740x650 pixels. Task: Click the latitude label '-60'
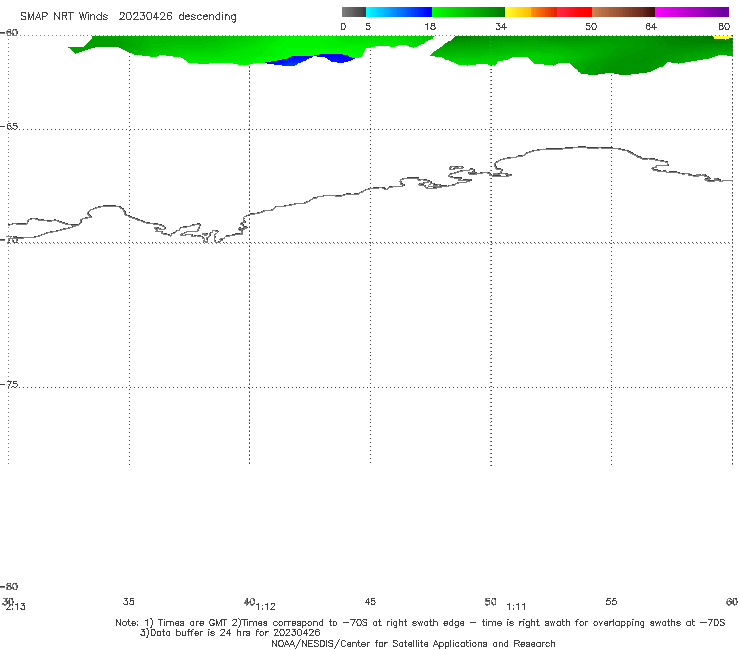pyautogui.click(x=9, y=33)
